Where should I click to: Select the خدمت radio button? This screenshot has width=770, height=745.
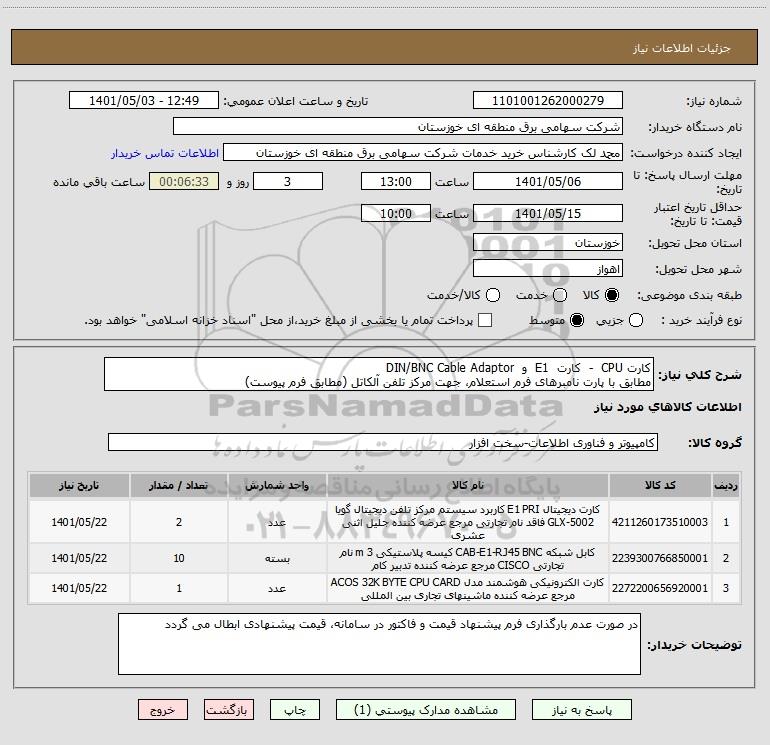click(x=560, y=295)
